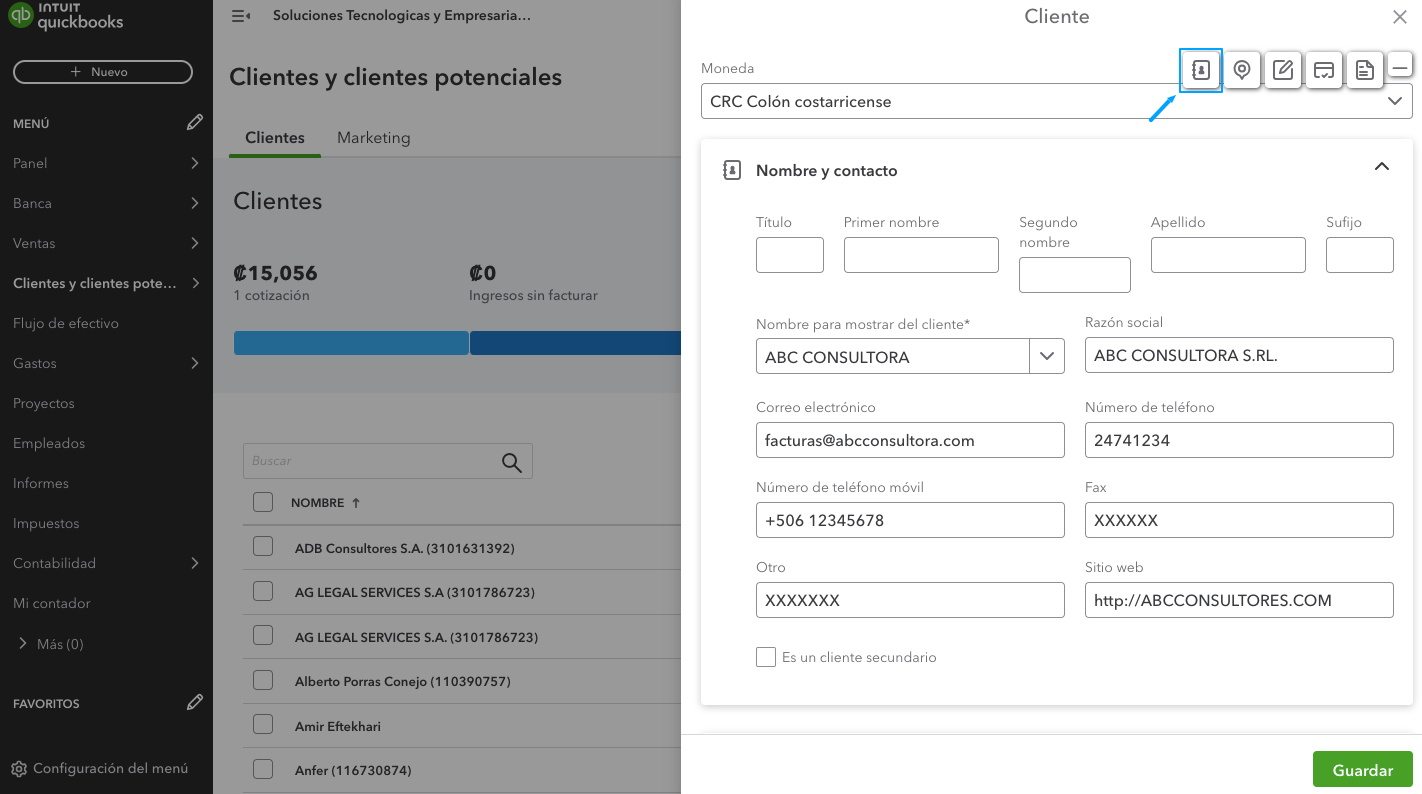Open additional info document icon
The image size is (1422, 794).
(x=1364, y=70)
